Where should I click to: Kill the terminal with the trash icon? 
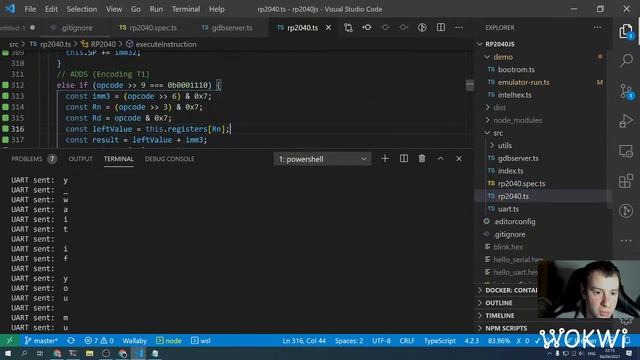point(422,158)
